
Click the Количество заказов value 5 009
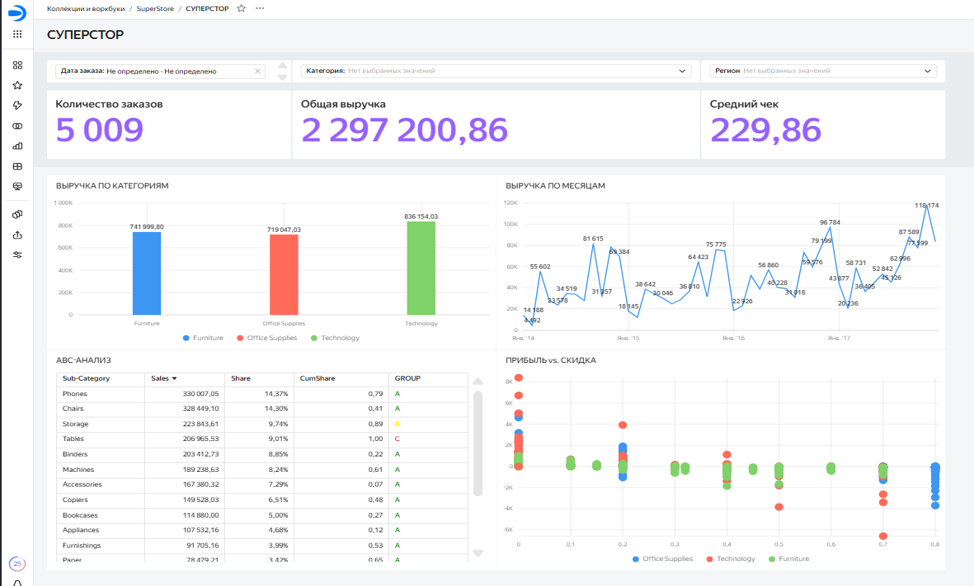(x=99, y=130)
